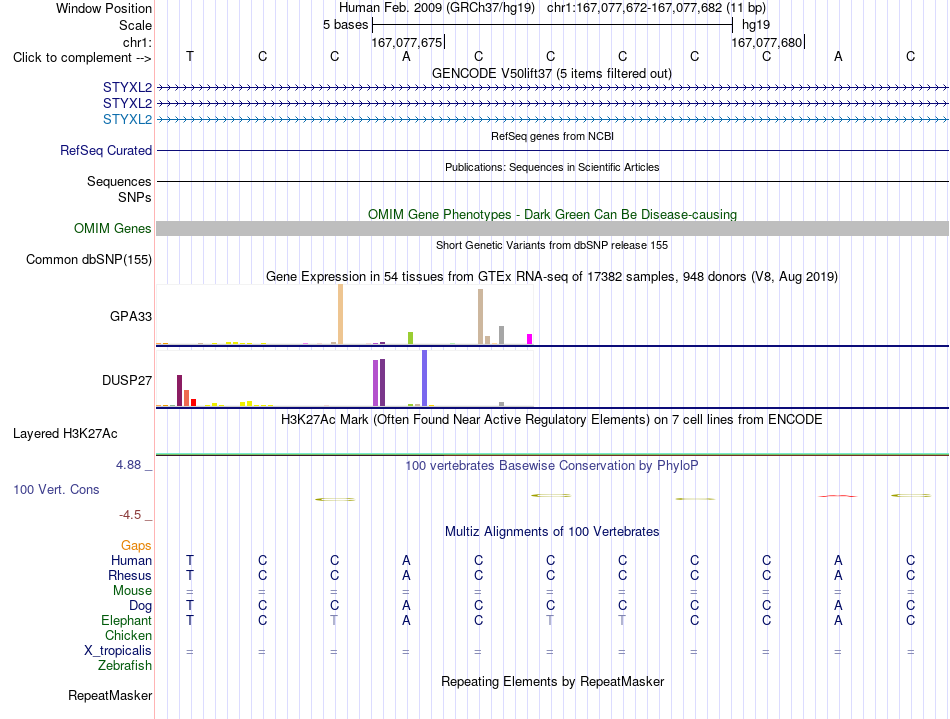
Task: Click the T base in the complement row
Action: tap(190, 56)
